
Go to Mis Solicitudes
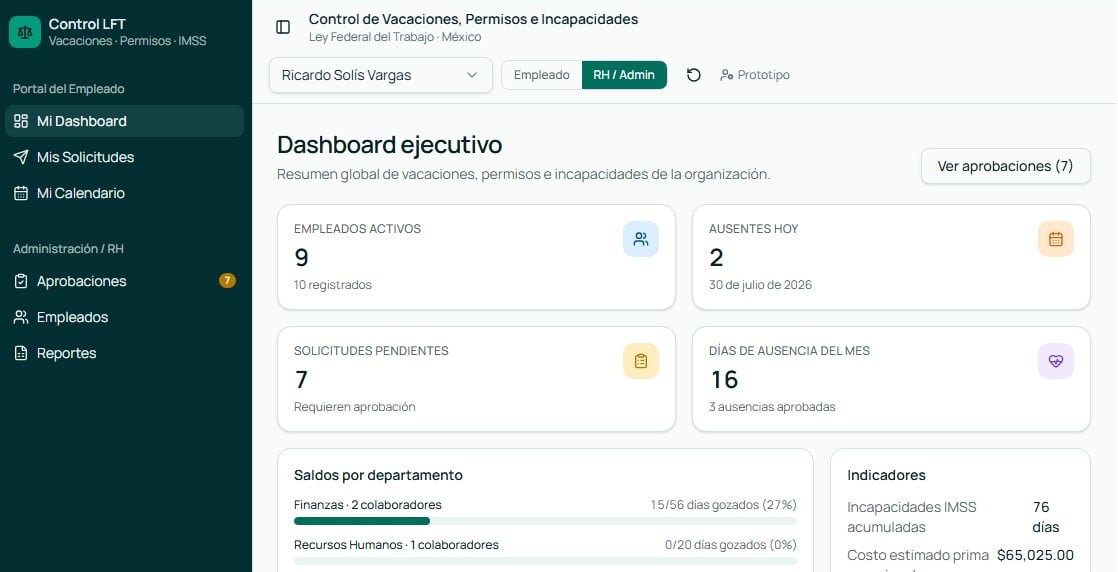click(125, 157)
